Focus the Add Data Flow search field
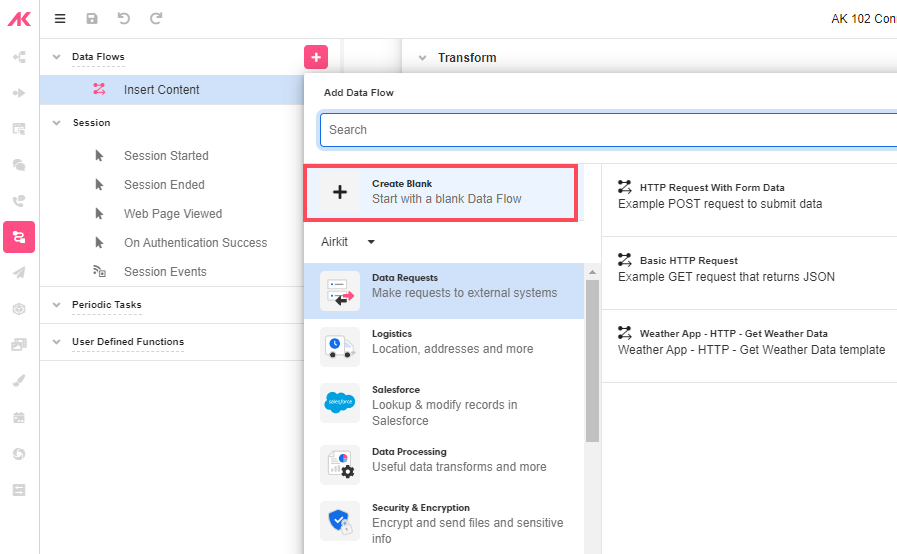Screen dimensions: 897x554 pos(608,130)
